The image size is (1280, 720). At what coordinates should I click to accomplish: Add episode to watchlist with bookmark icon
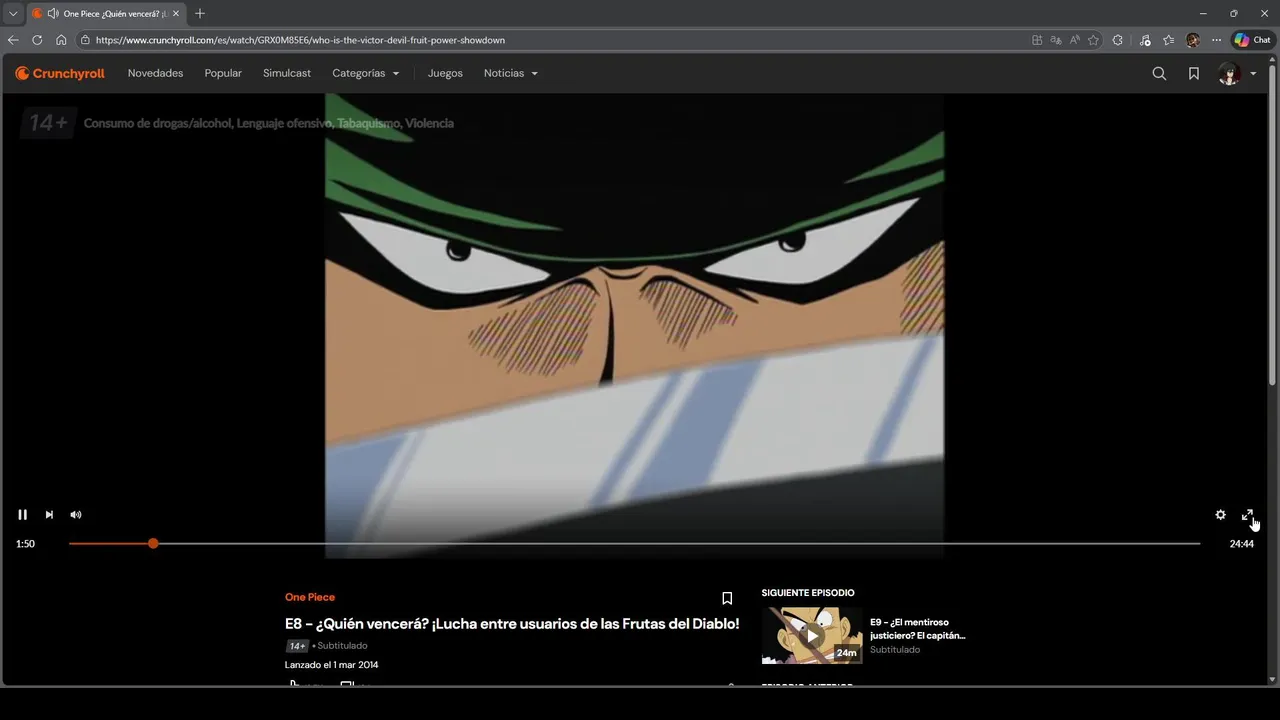727,598
